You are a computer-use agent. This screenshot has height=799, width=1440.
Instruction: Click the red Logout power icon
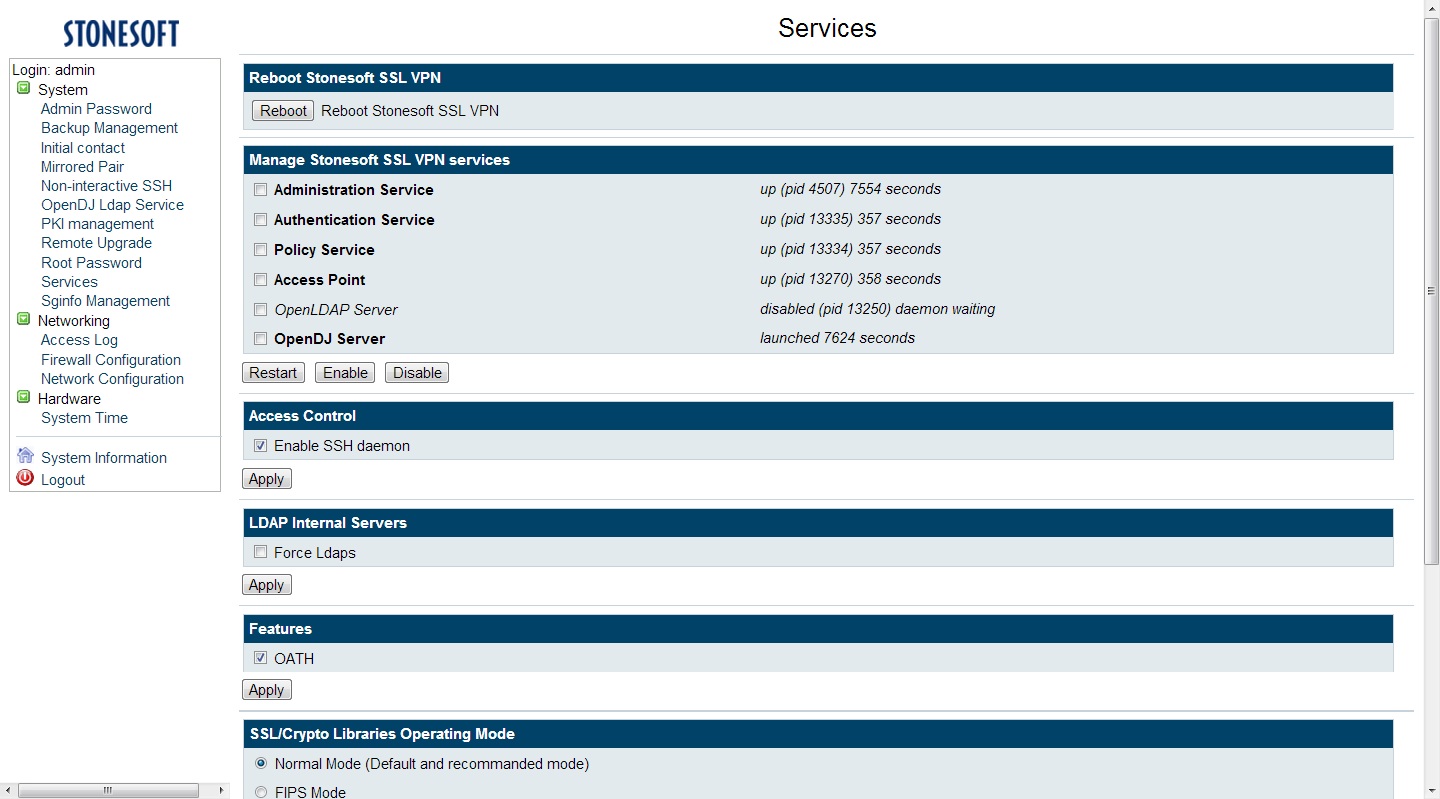tap(25, 478)
